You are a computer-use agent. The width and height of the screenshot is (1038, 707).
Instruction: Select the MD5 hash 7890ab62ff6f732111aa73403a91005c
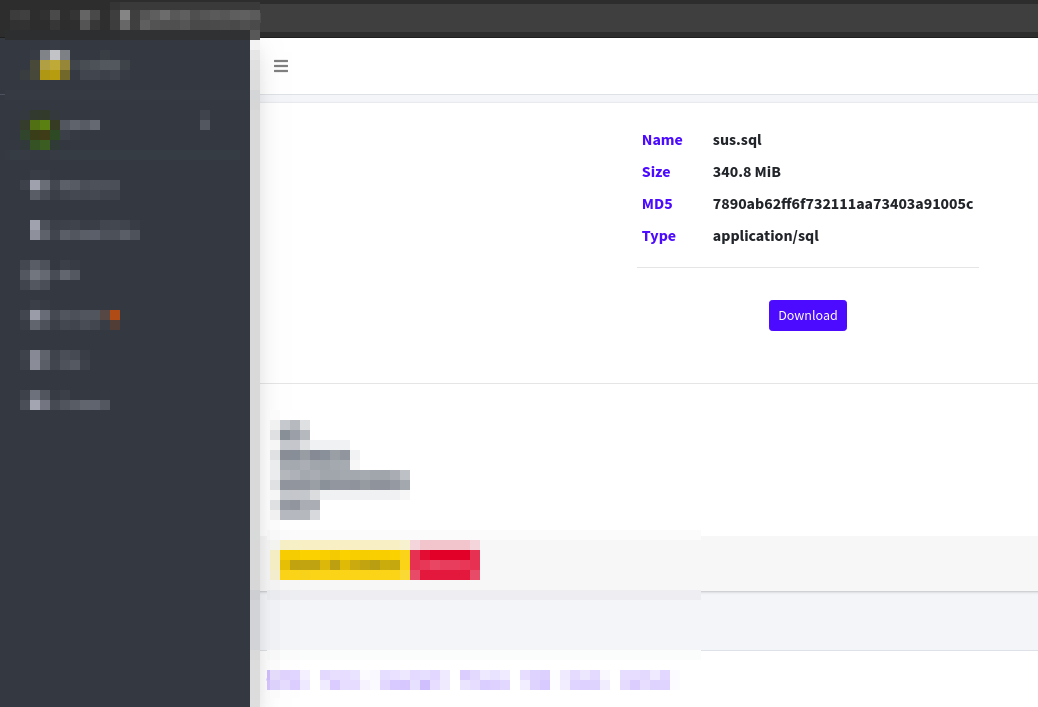[x=843, y=204]
